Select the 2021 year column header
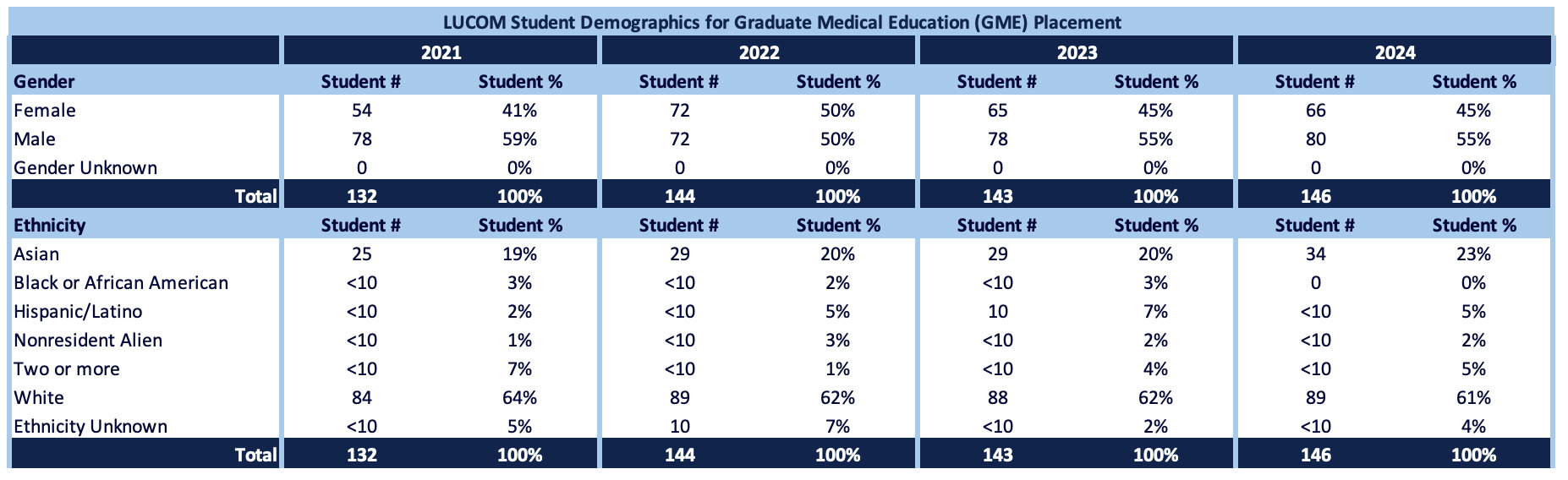The image size is (1568, 480). pos(441,52)
